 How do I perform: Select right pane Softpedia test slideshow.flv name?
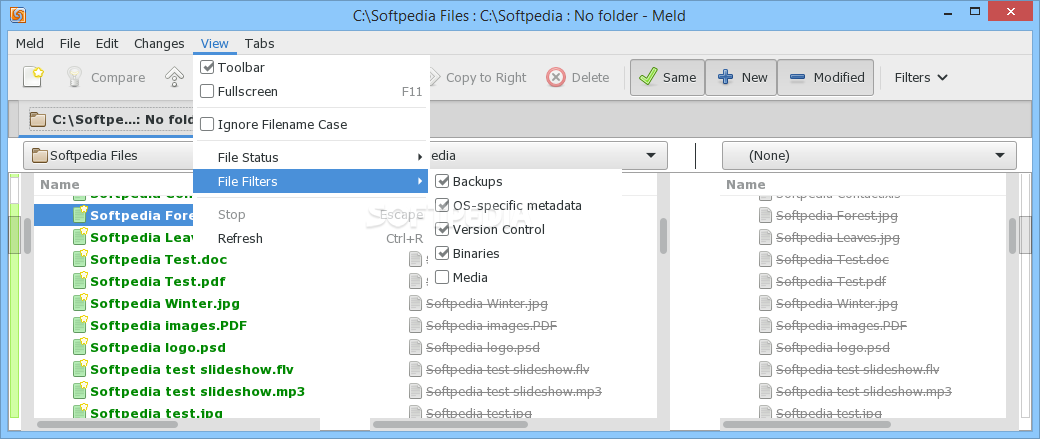pyautogui.click(x=858, y=369)
